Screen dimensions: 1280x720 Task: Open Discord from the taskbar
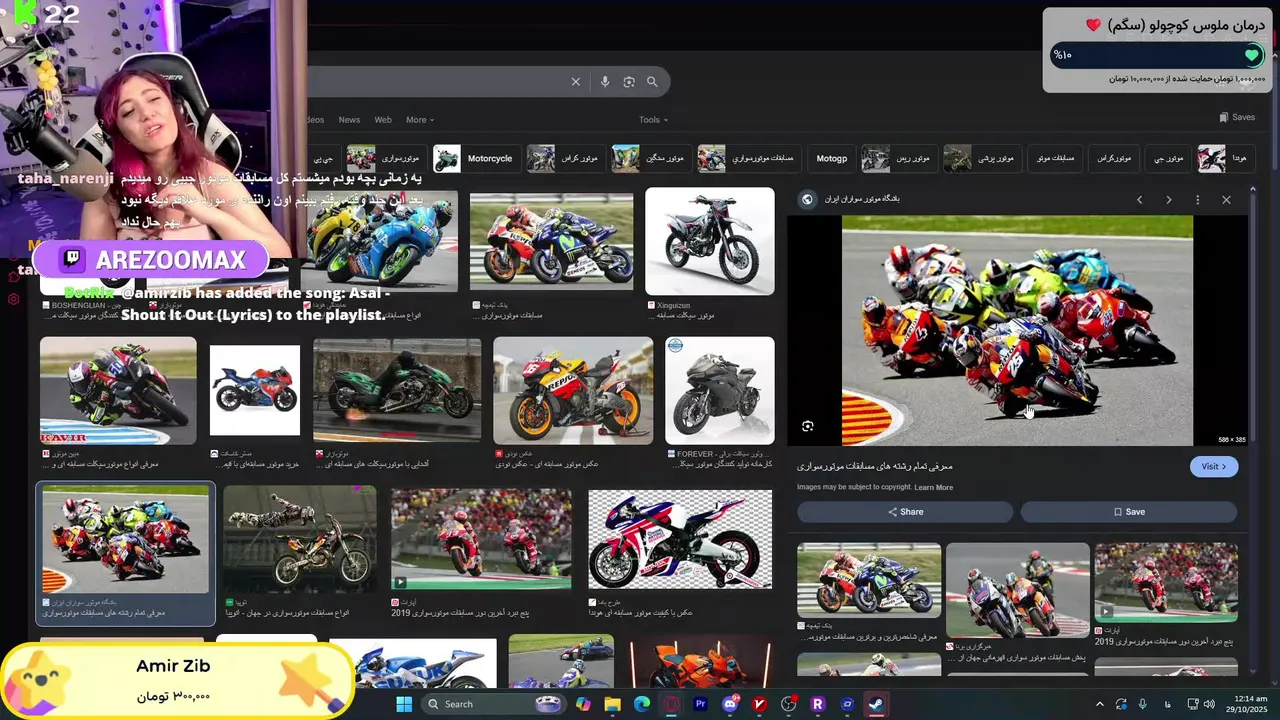coord(730,704)
